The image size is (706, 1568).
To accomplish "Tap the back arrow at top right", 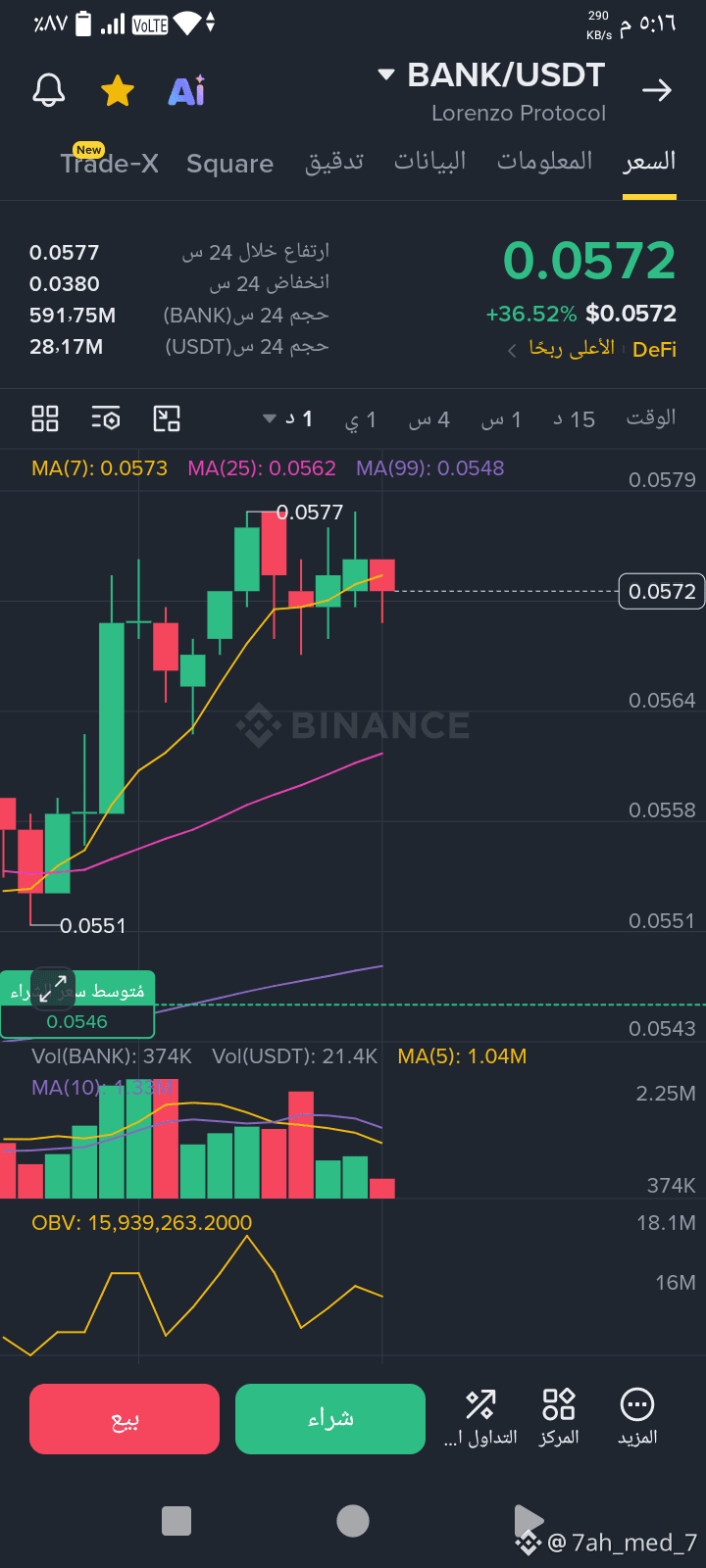I will (x=657, y=90).
